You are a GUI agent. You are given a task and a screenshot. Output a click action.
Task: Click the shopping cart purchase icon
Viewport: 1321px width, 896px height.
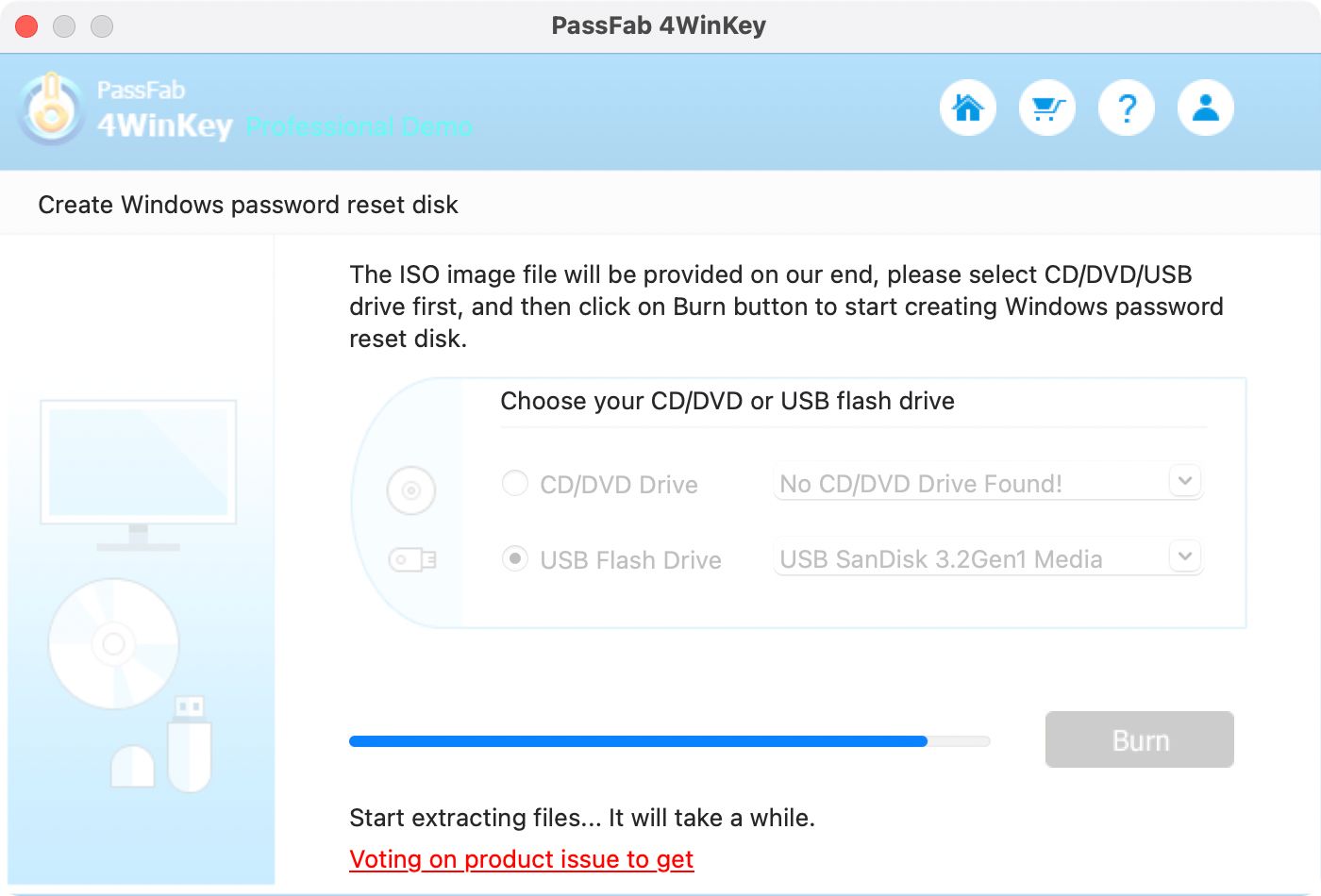tap(1047, 108)
